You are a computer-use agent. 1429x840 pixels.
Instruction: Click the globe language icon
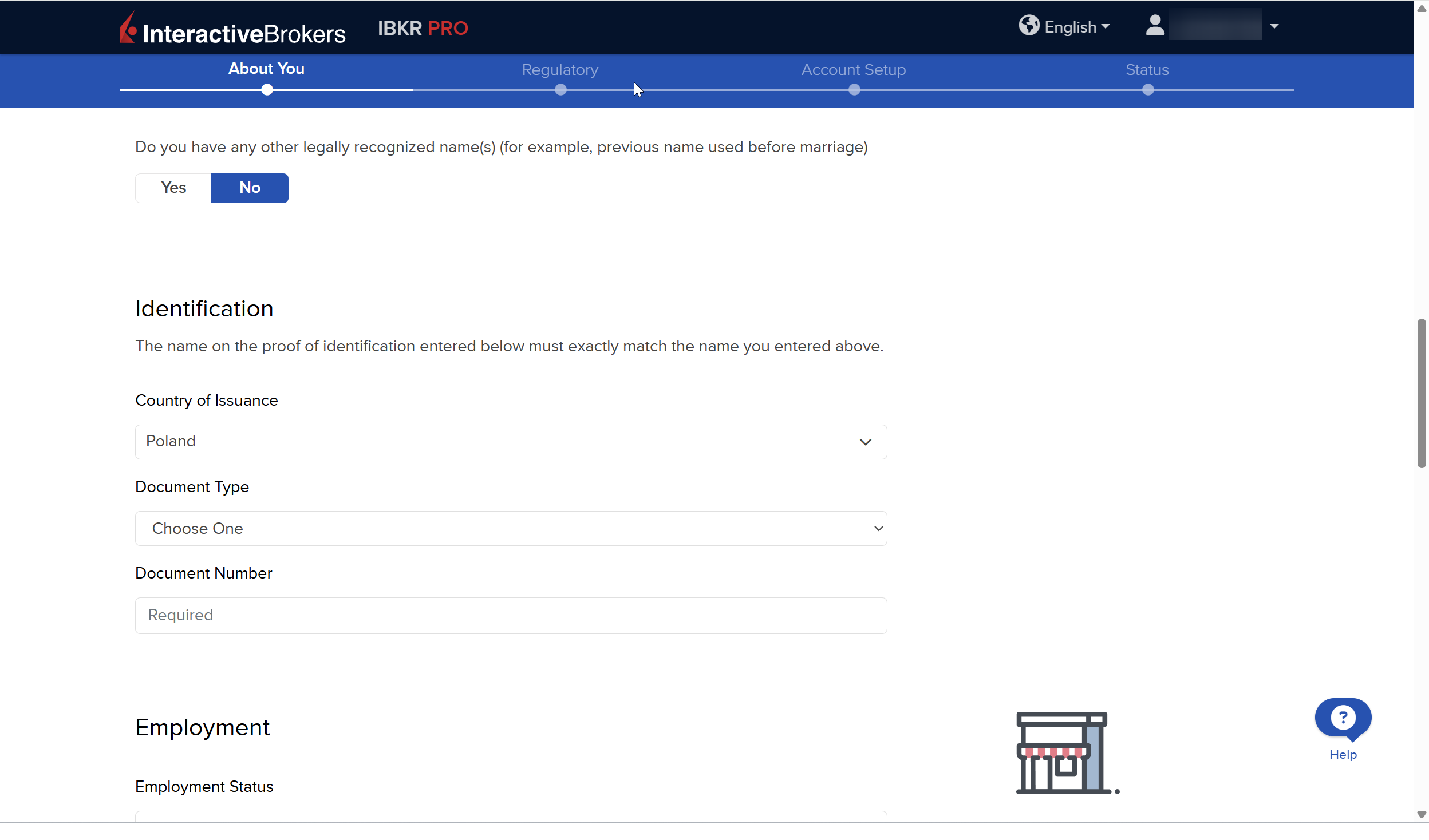click(x=1028, y=26)
